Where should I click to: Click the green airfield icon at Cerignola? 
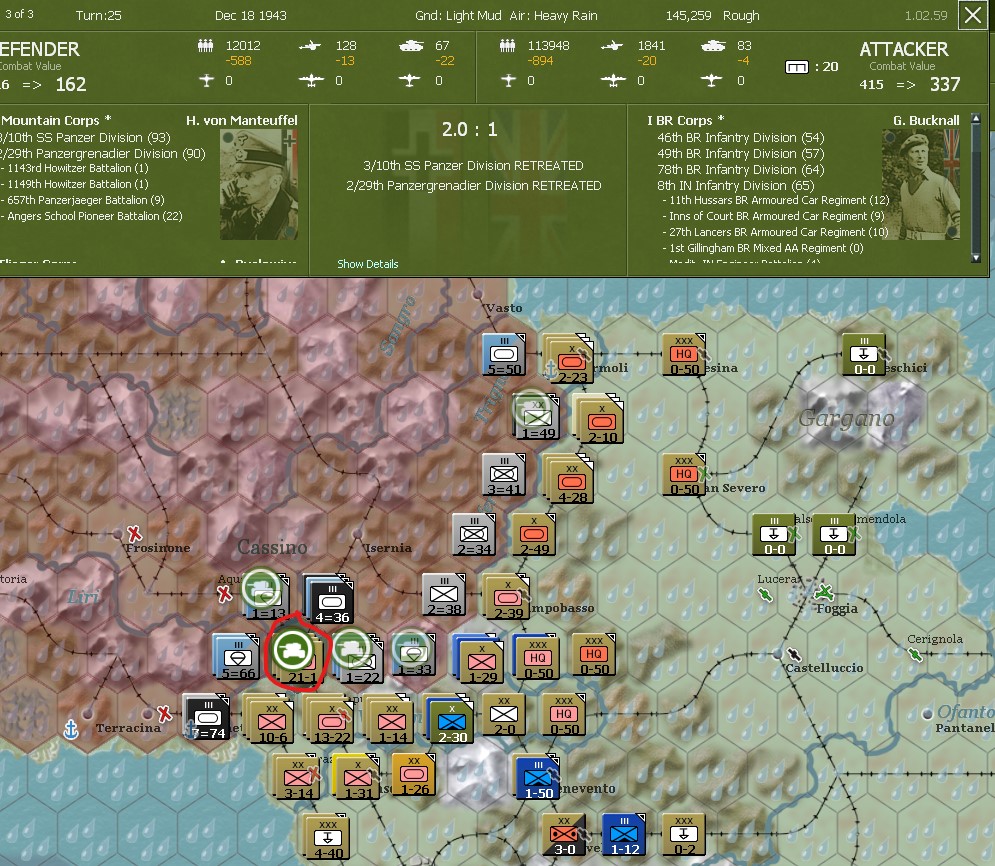[x=915, y=654]
